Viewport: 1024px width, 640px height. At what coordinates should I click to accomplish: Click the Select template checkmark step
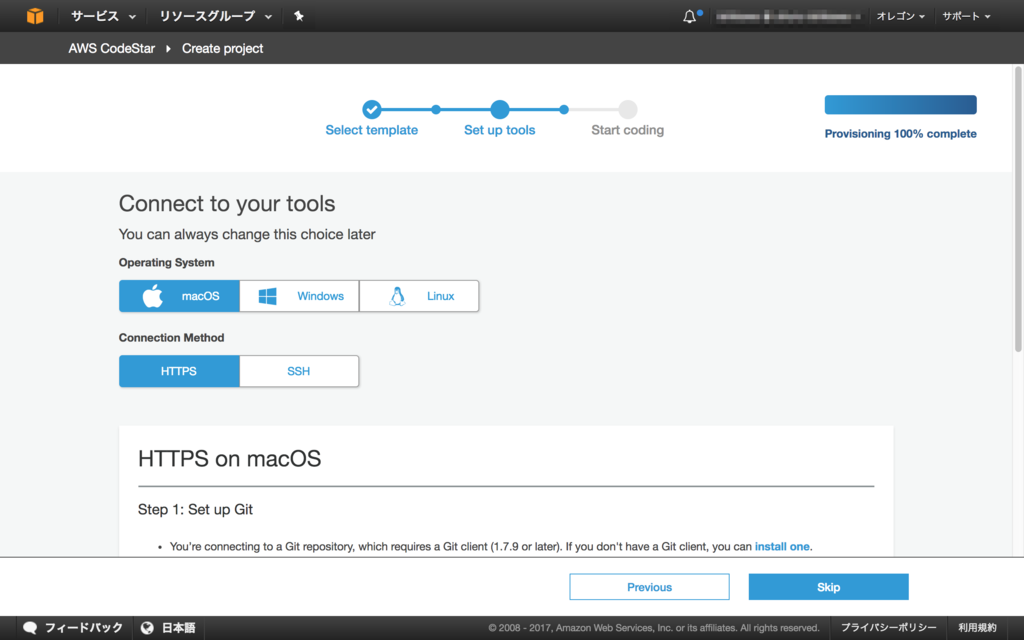372,109
